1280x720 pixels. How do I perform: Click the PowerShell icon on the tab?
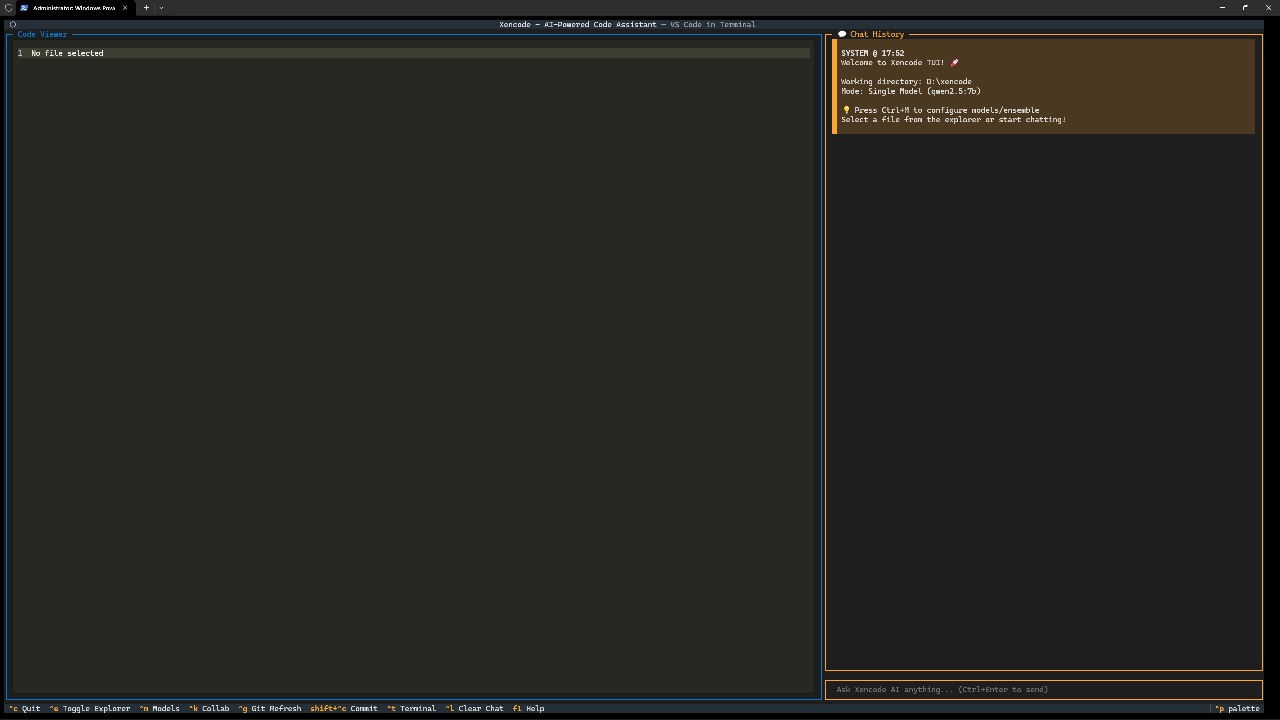tap(24, 8)
